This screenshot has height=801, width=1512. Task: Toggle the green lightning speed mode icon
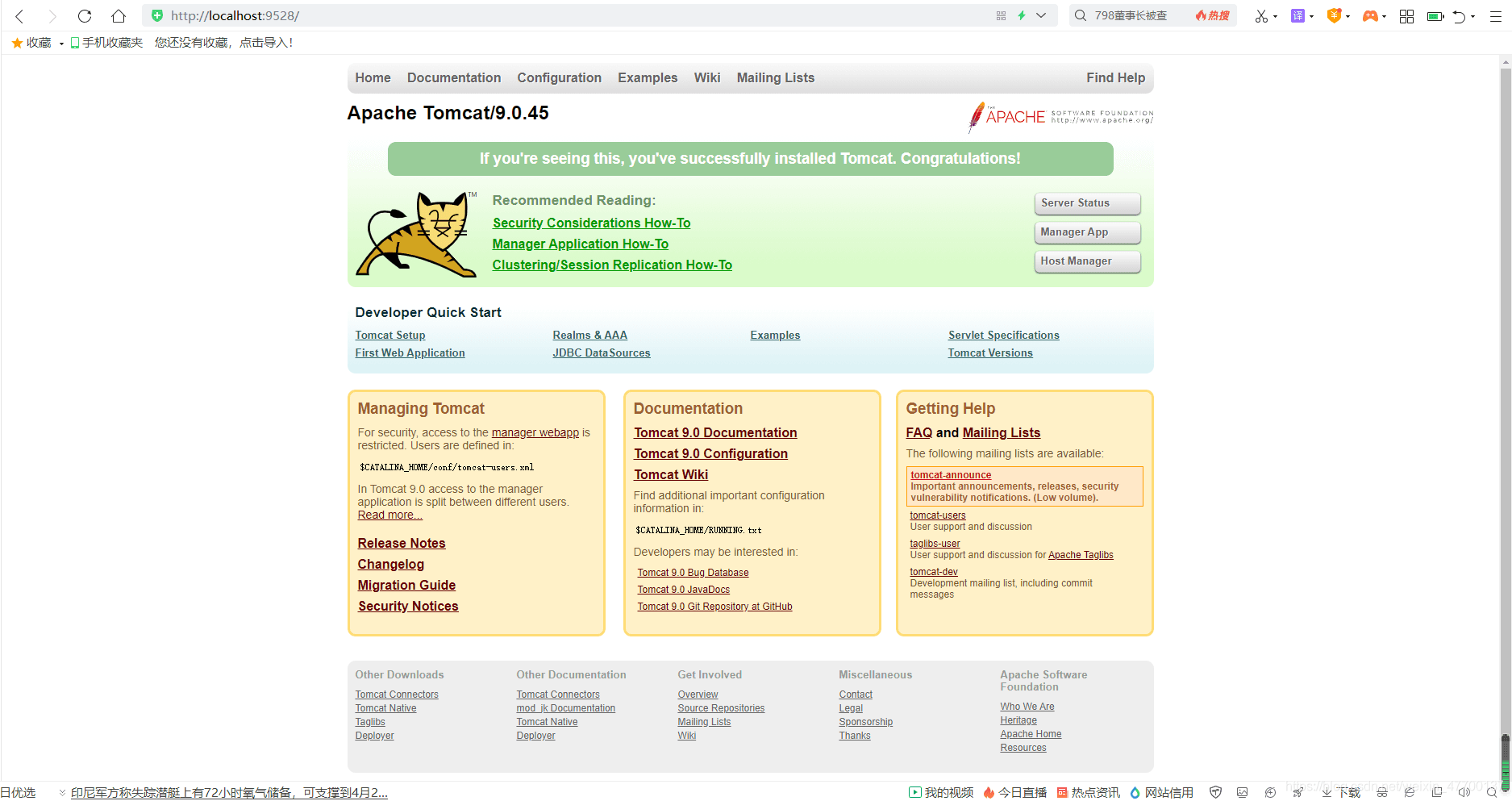[x=1022, y=16]
